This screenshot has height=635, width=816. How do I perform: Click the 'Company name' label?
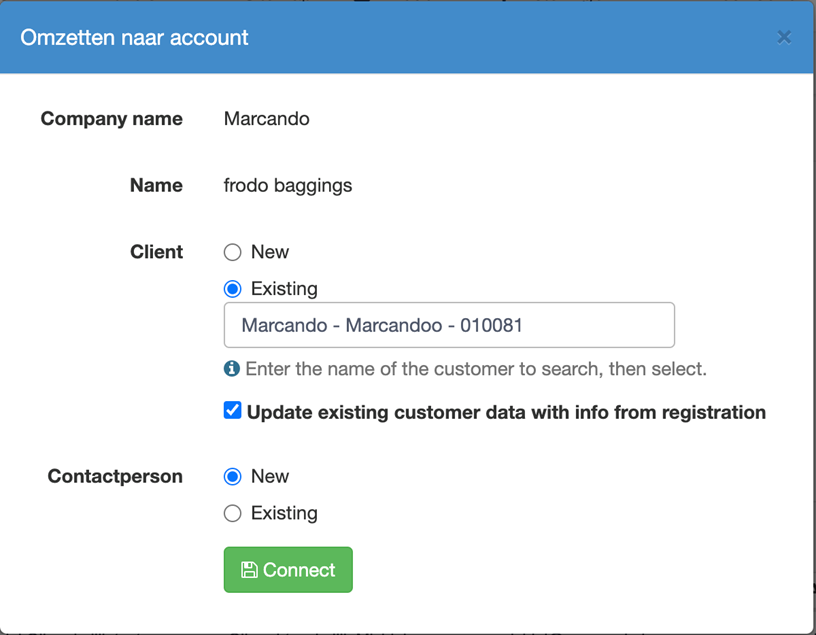coord(112,119)
